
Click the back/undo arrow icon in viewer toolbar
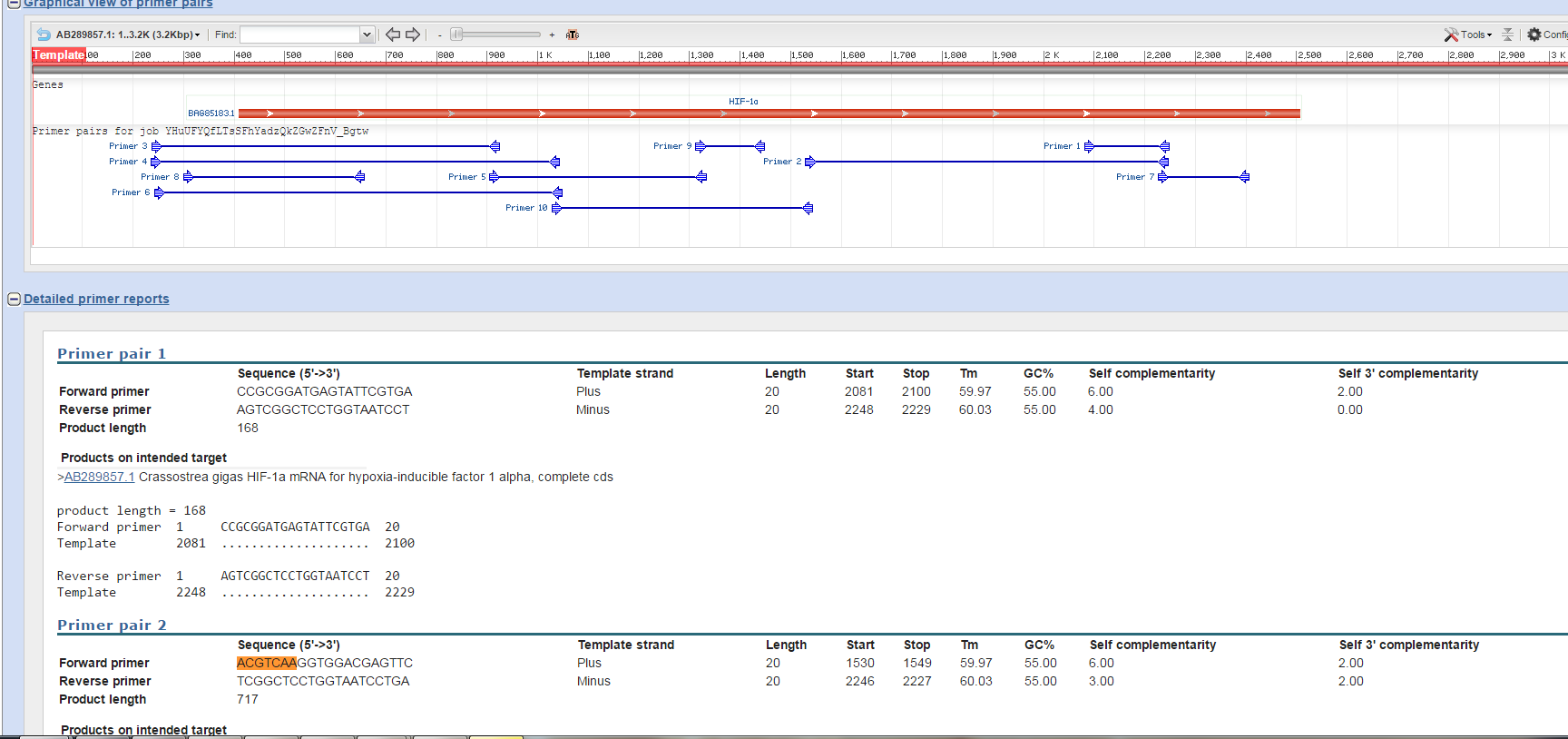[43, 34]
